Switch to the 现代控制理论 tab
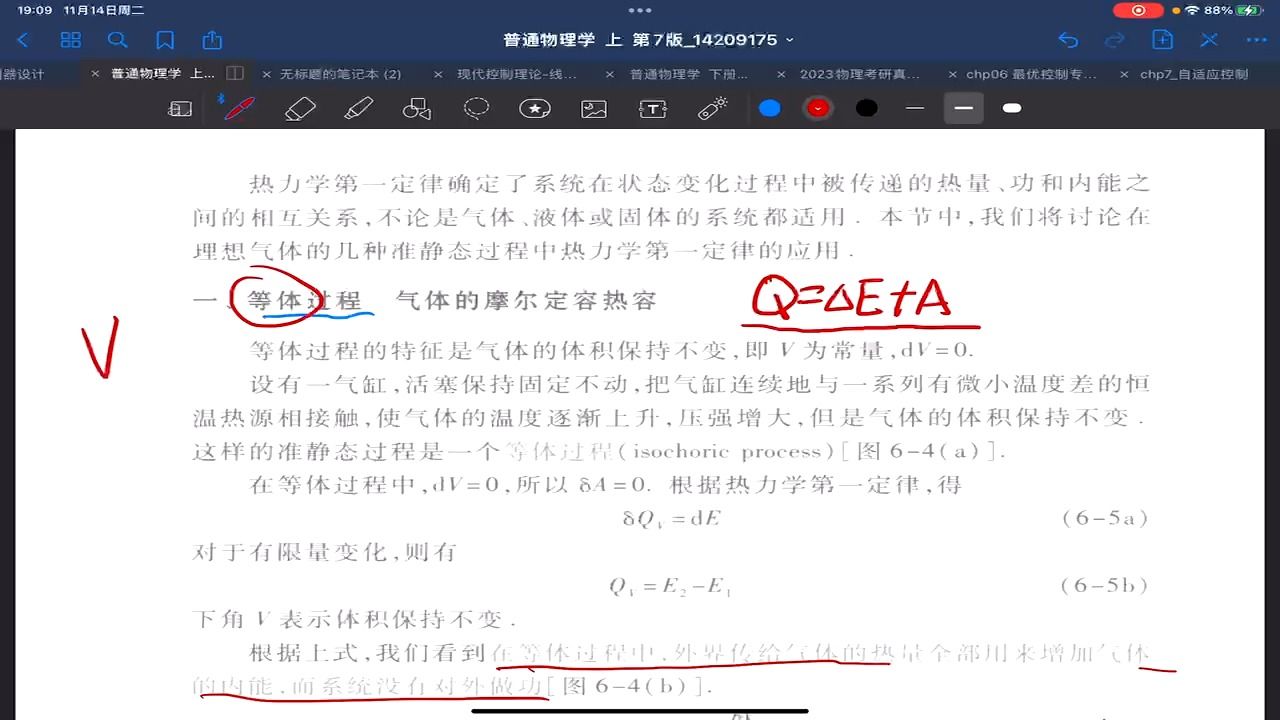 coord(517,74)
